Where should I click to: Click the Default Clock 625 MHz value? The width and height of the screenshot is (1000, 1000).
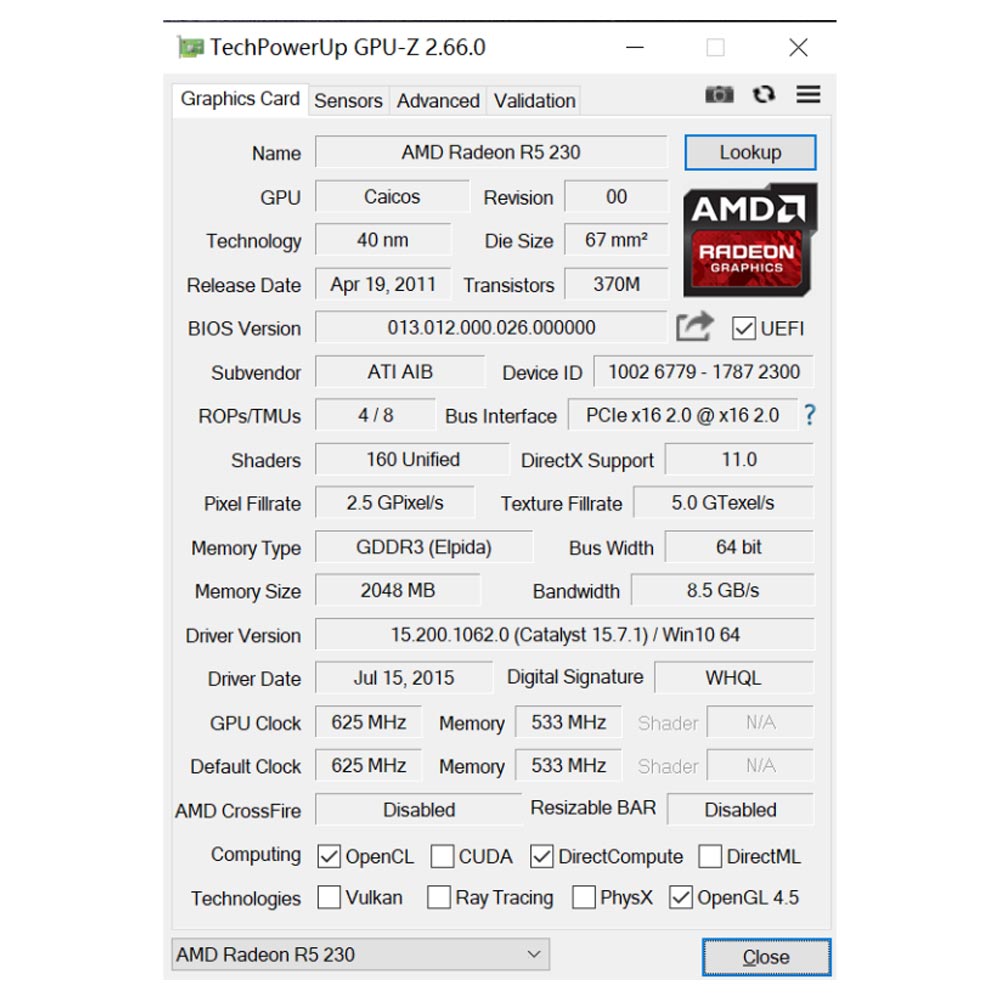pyautogui.click(x=369, y=765)
